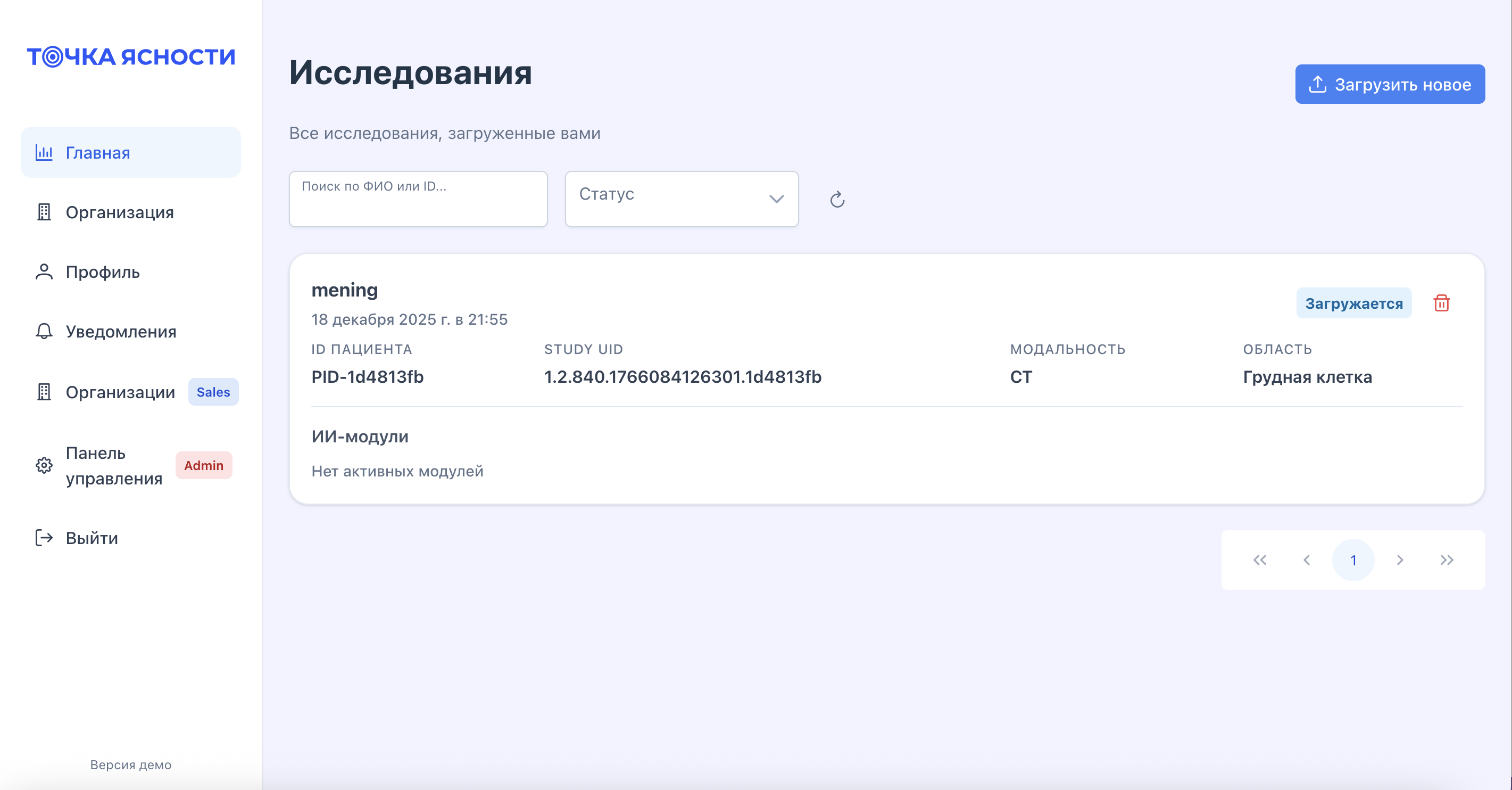Expand the Статус dropdown chevron
Screen dimensions: 1512x790
[x=777, y=199]
